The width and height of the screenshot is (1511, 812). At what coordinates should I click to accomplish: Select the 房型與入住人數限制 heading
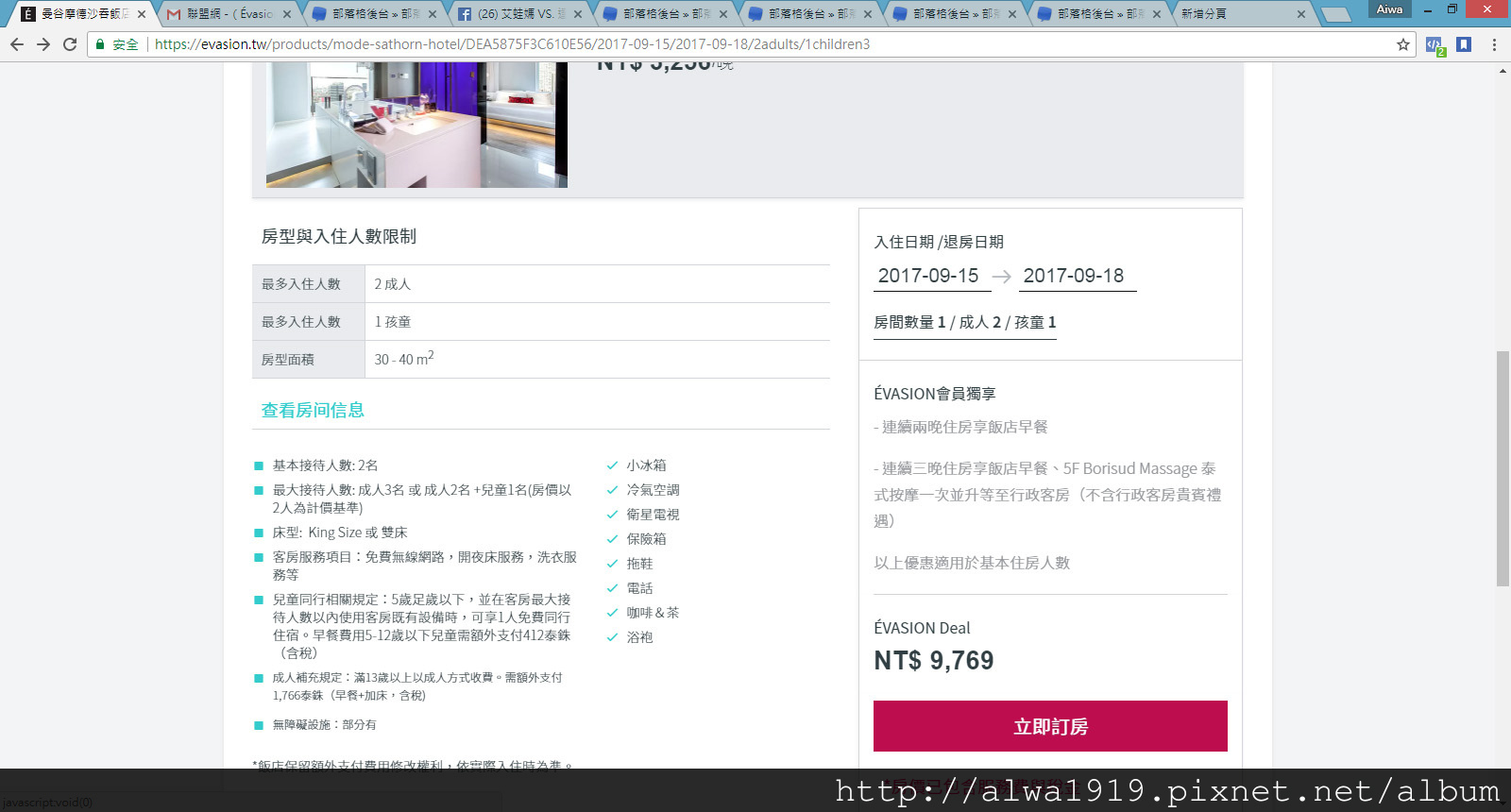pos(339,236)
